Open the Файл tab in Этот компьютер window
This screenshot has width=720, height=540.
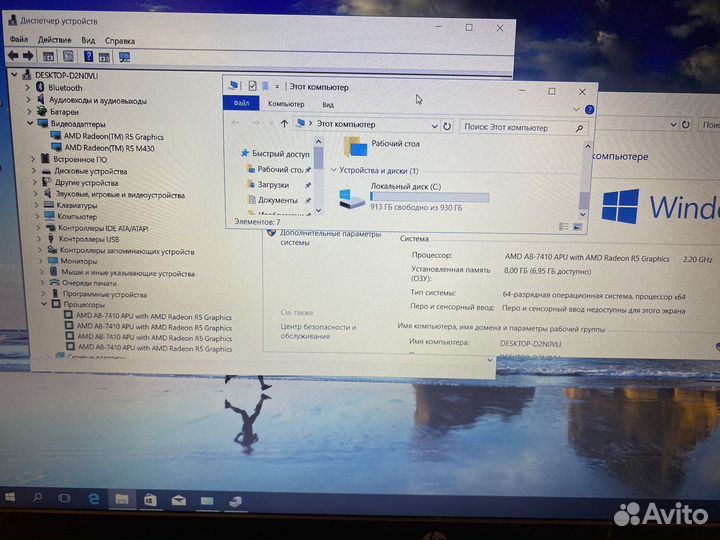pyautogui.click(x=241, y=103)
